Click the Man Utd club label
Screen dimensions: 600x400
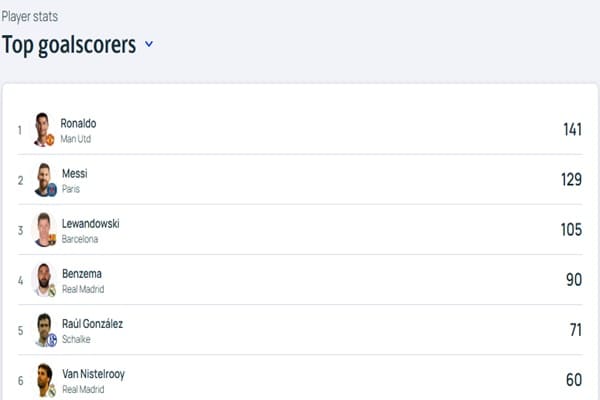pyautogui.click(x=75, y=139)
